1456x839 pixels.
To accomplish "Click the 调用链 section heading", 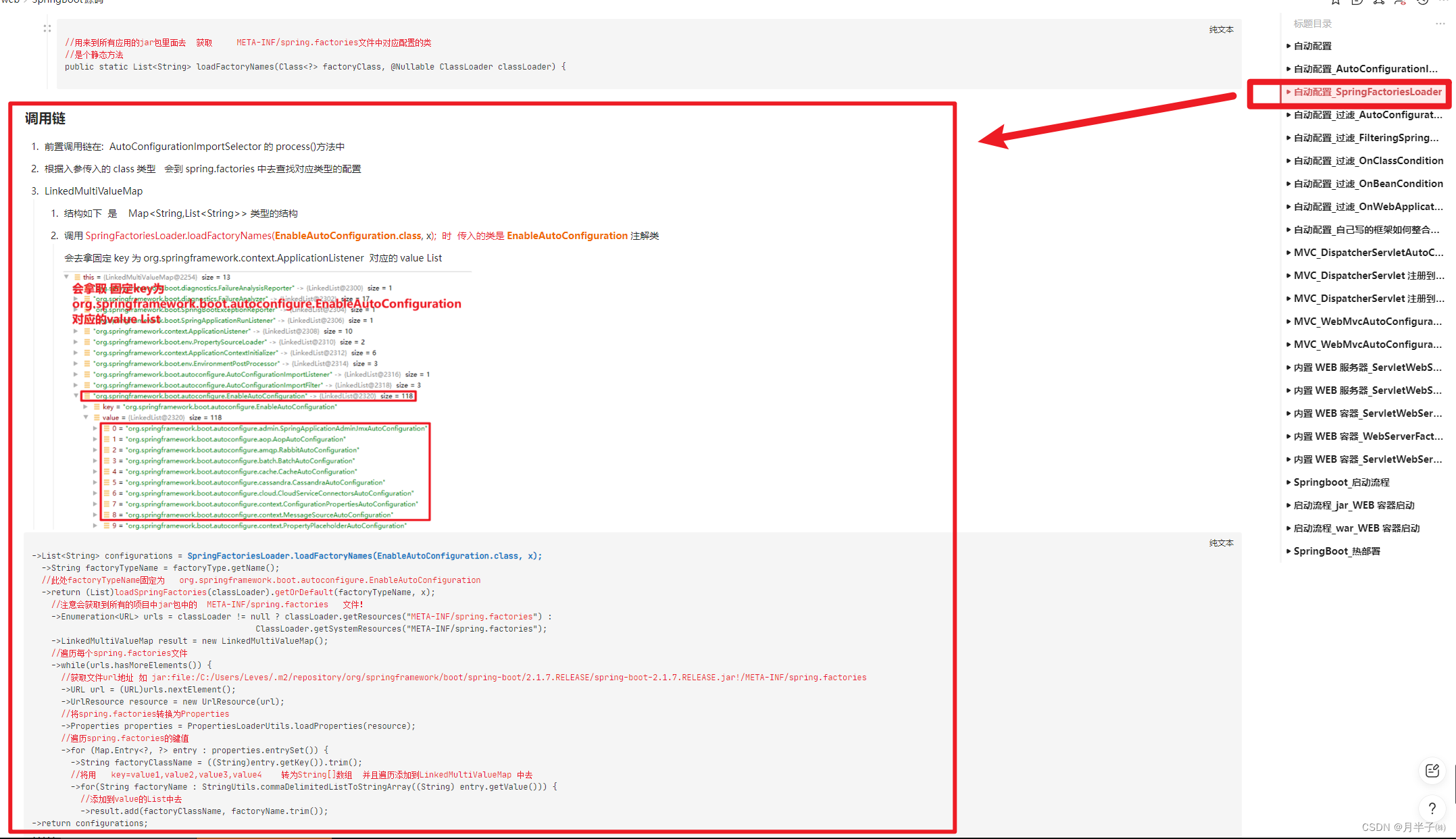I will click(45, 118).
